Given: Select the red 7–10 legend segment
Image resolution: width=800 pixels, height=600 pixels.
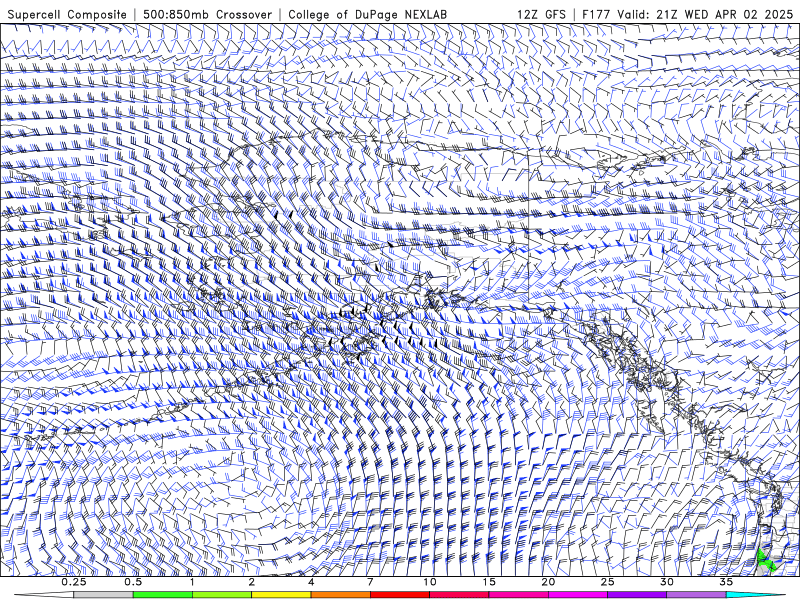Looking at the screenshot, I should tap(400, 595).
